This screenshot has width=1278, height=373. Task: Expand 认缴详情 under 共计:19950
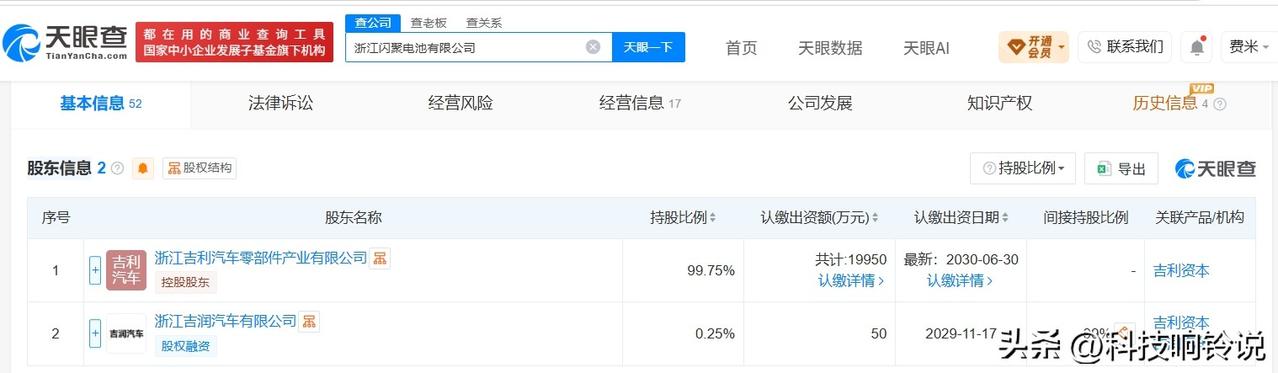coord(851,281)
